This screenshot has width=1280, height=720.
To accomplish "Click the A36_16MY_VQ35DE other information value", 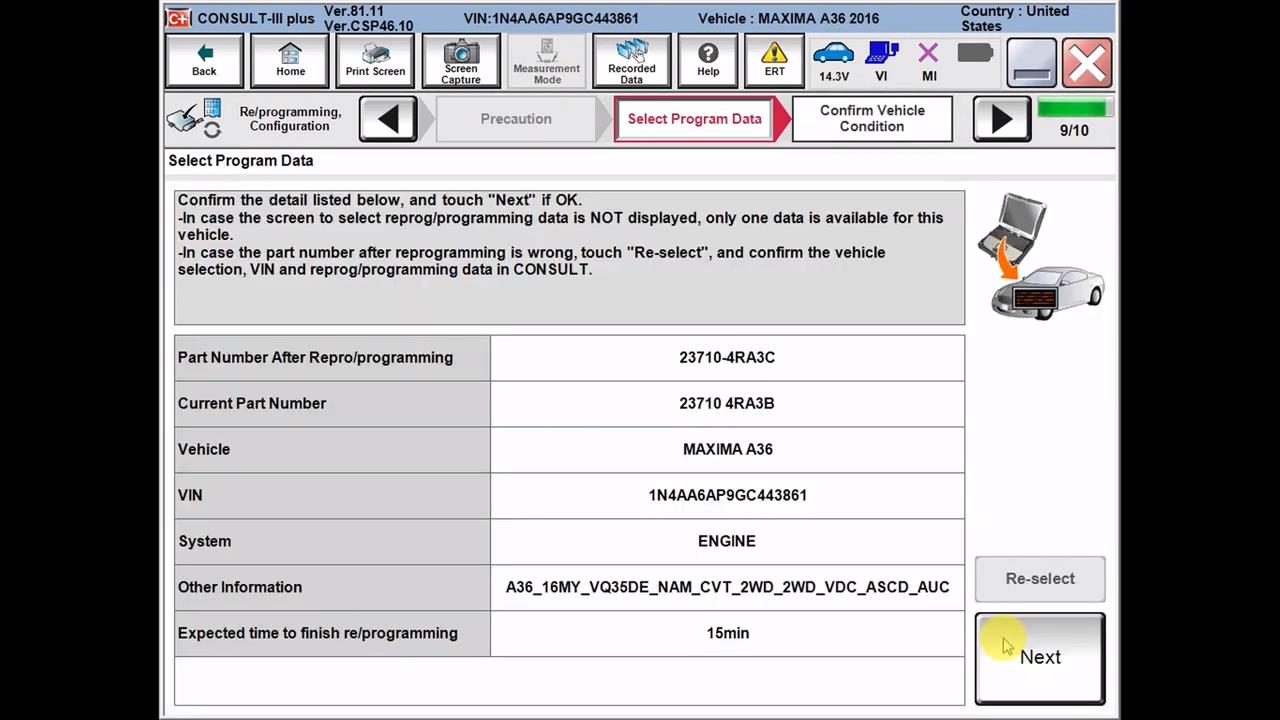I will coord(727,587).
